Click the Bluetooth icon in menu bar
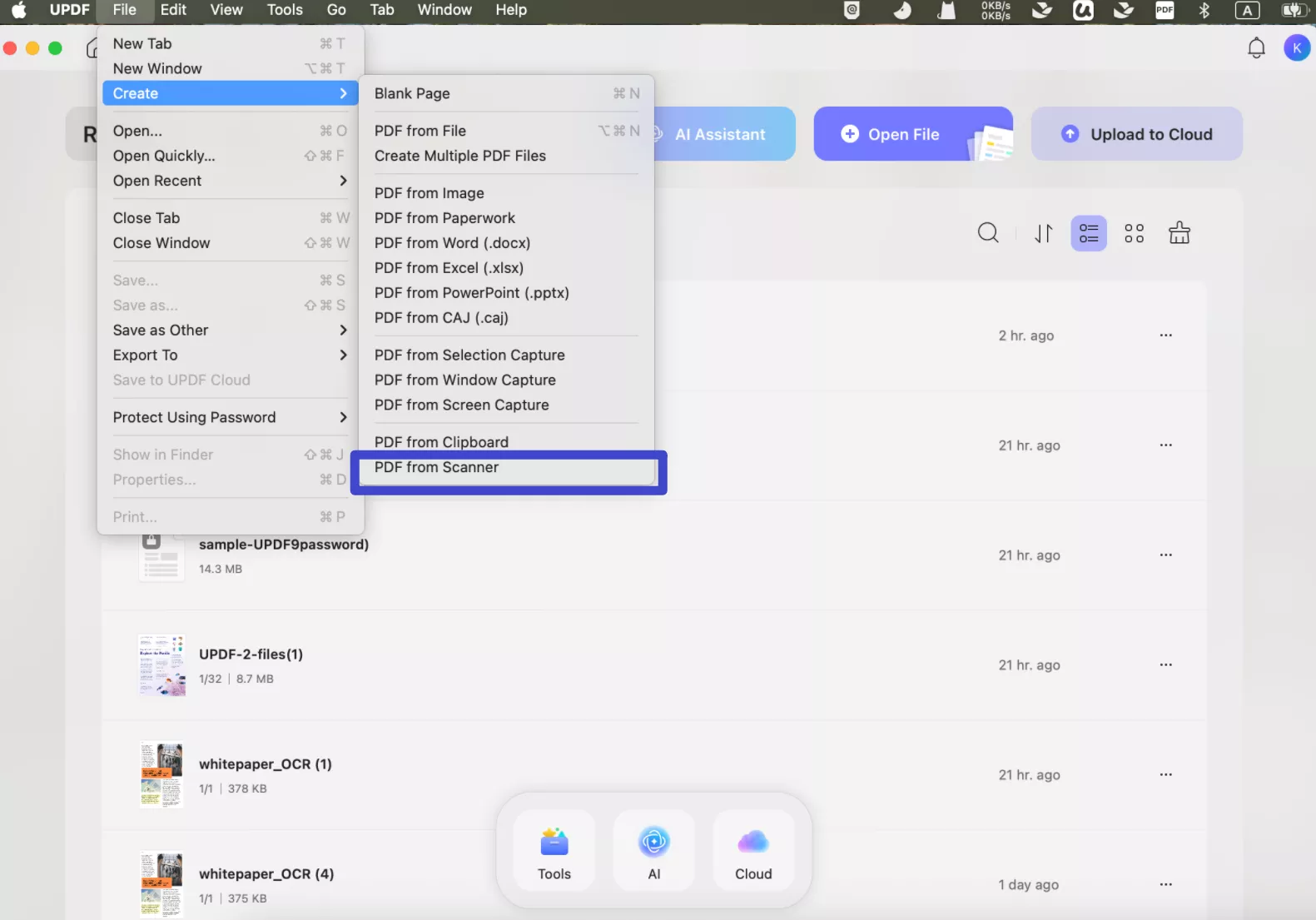The image size is (1316, 920). (x=1204, y=10)
